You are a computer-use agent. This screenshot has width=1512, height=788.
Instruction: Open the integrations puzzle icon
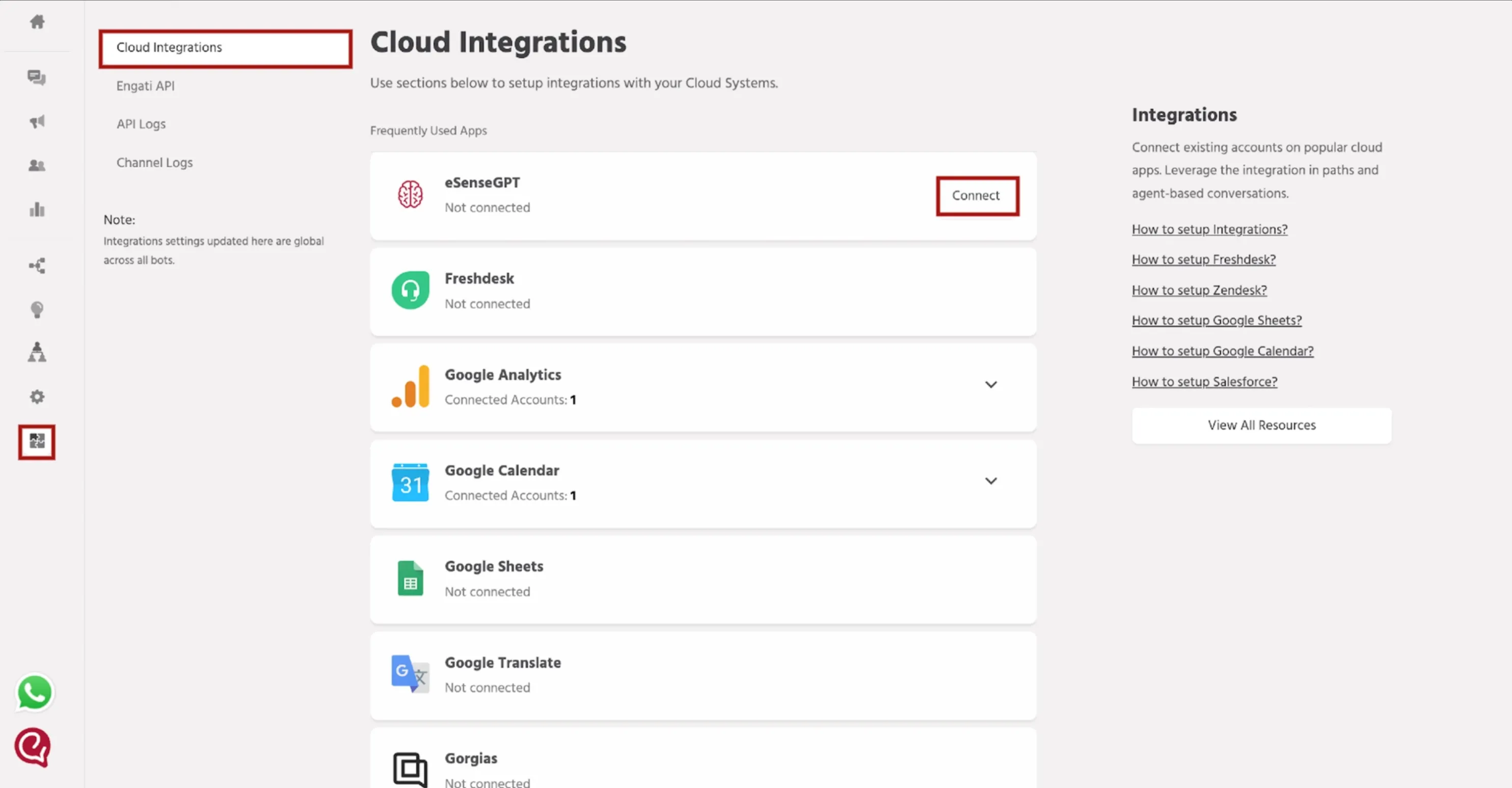coord(37,441)
